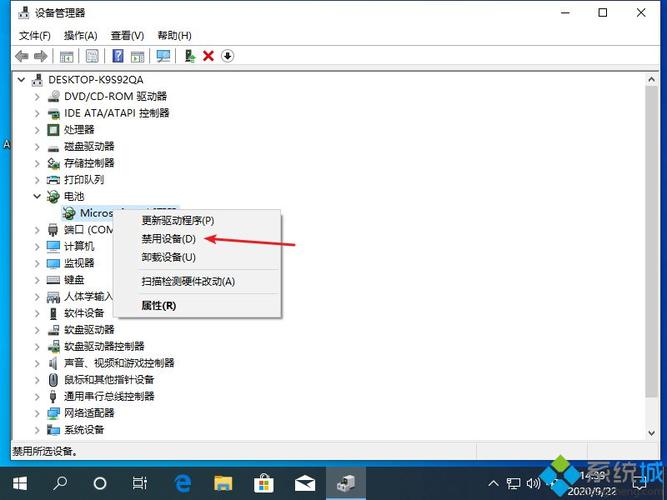Select the DVD/CD-ROM drive icon
This screenshot has width=667, height=500.
(x=53, y=97)
